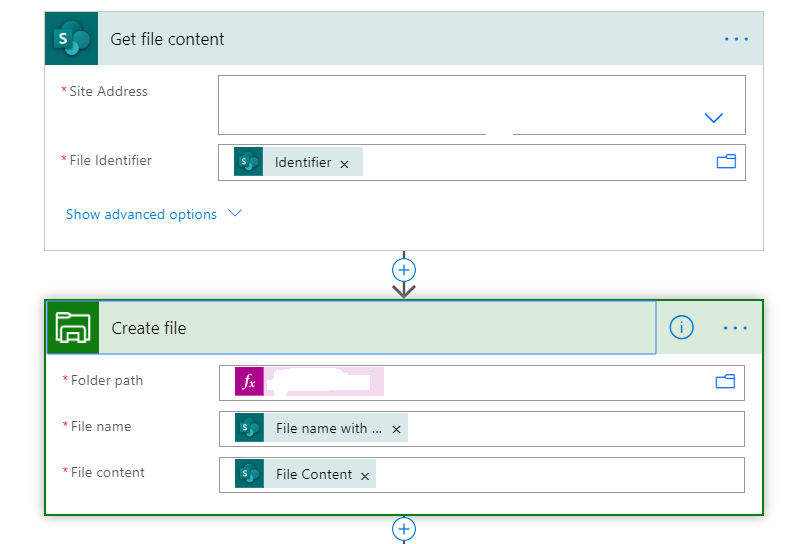Expand the Site Address dropdown
The image size is (804, 544).
(x=713, y=118)
